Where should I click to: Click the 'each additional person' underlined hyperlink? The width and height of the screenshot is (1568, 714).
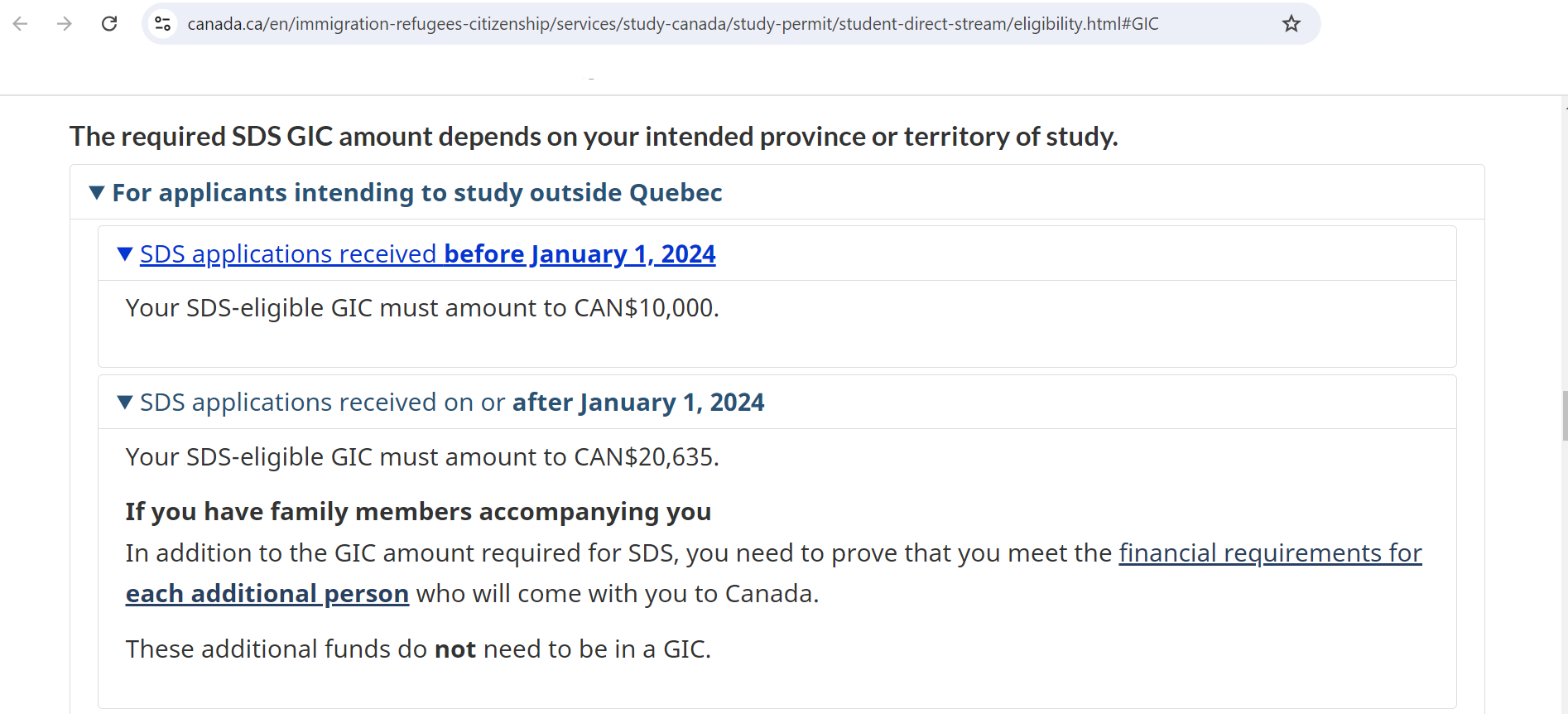[x=267, y=593]
